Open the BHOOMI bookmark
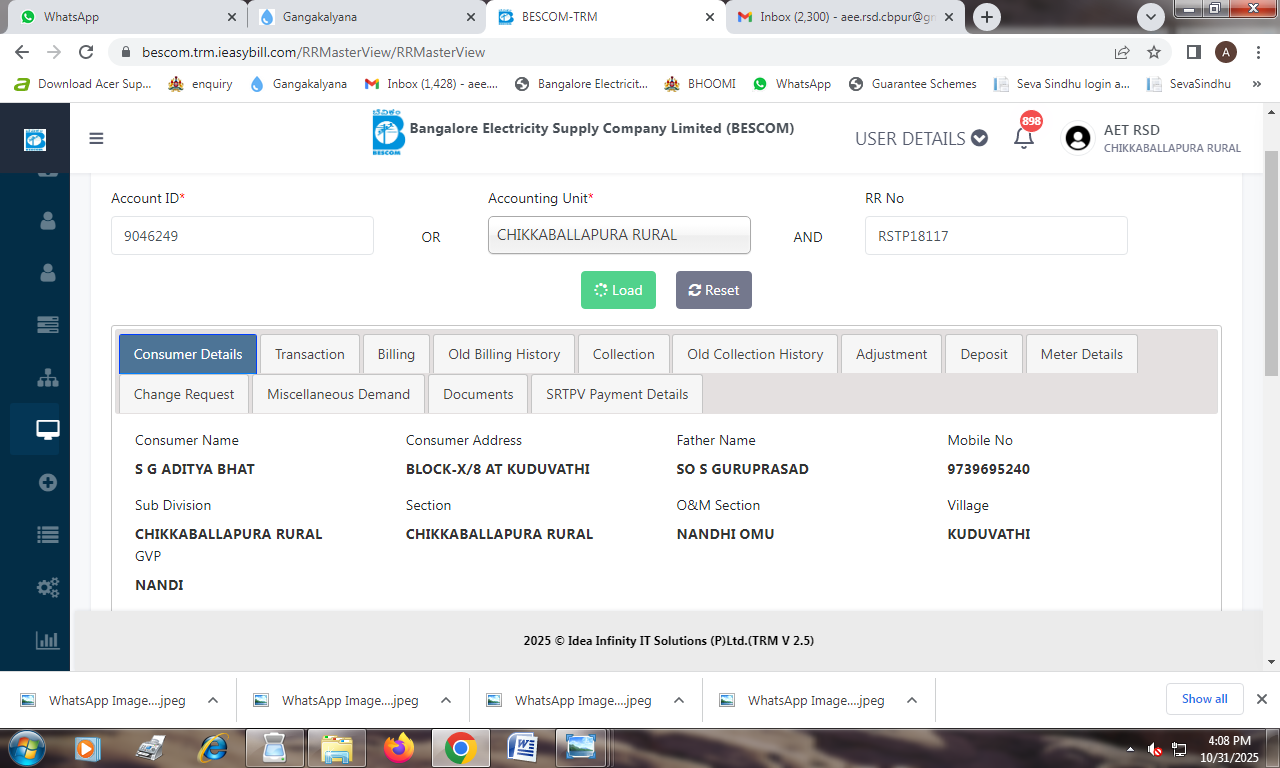This screenshot has height=768, width=1280. point(700,84)
